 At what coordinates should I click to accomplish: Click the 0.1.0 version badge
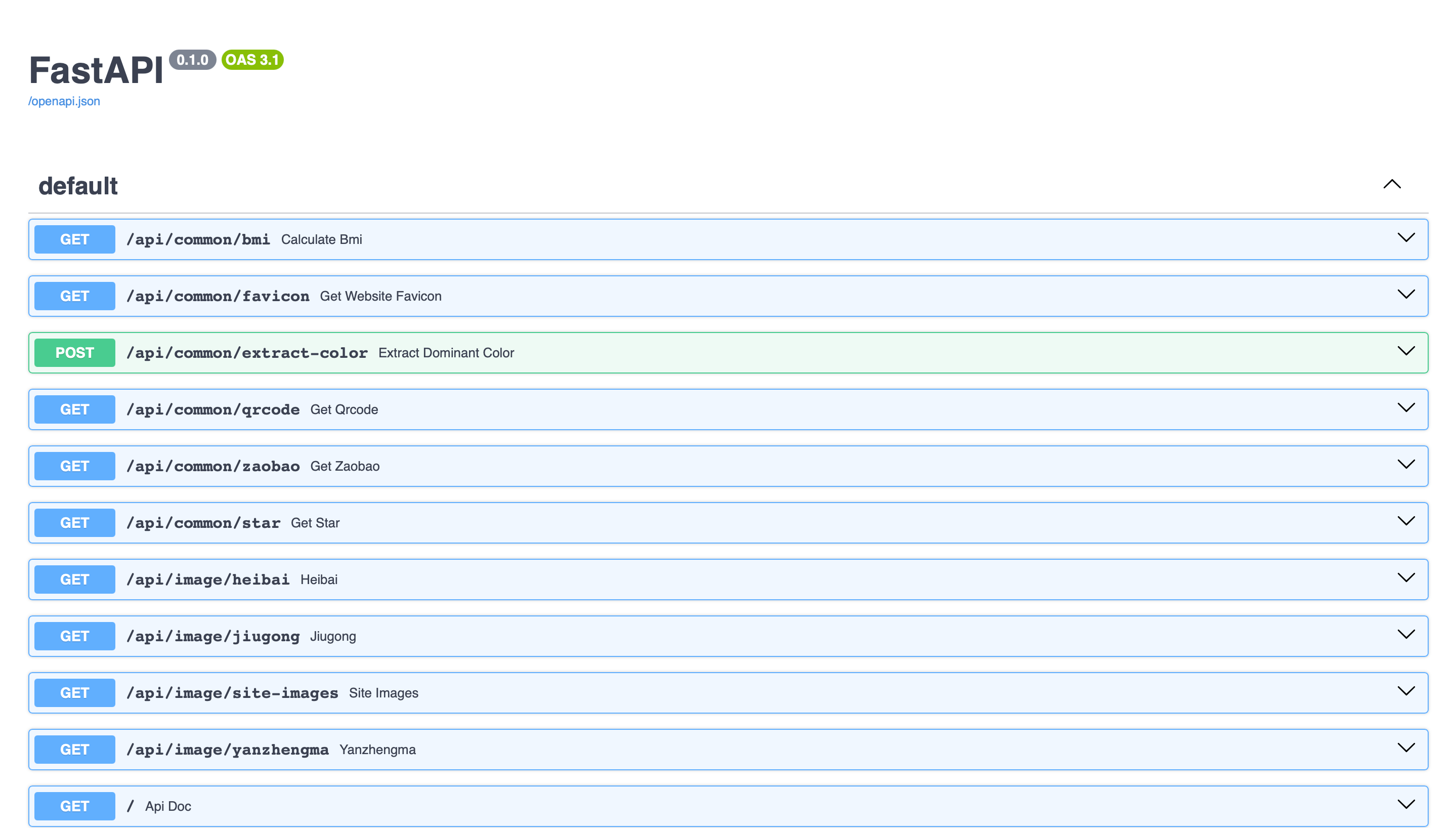(193, 60)
